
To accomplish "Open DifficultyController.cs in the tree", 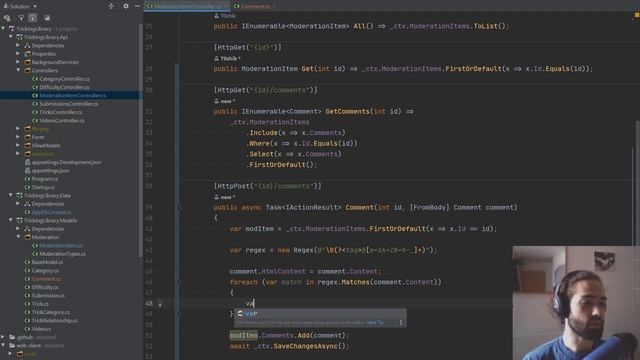I will (x=64, y=87).
